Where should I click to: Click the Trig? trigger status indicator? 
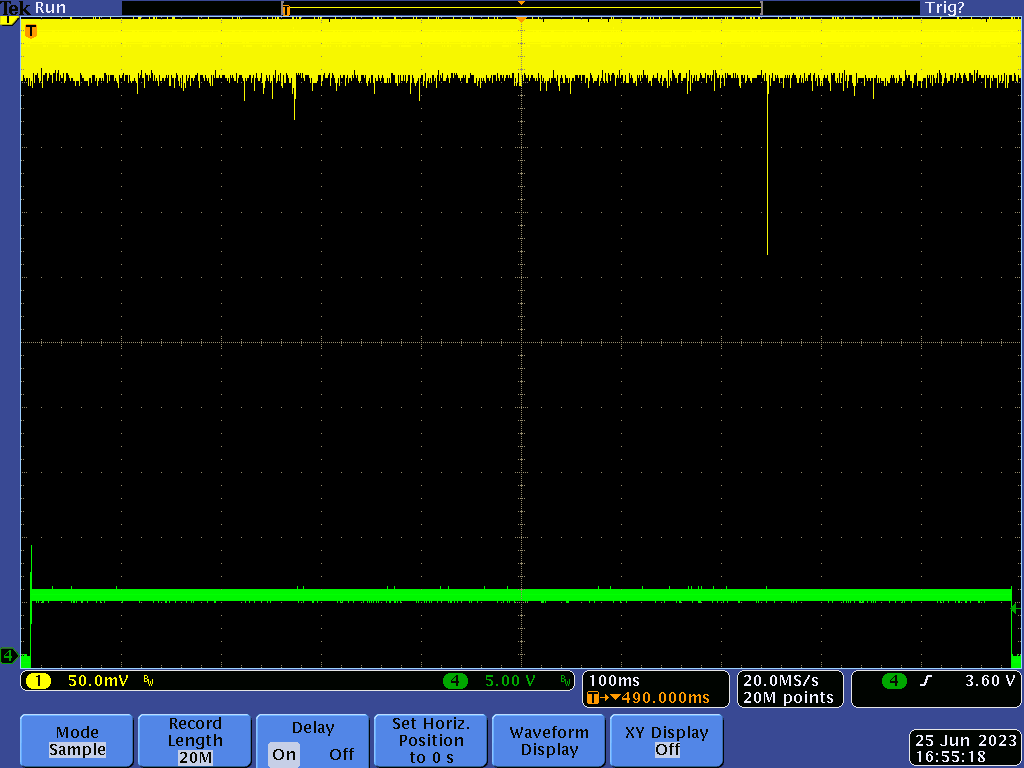tap(945, 7)
